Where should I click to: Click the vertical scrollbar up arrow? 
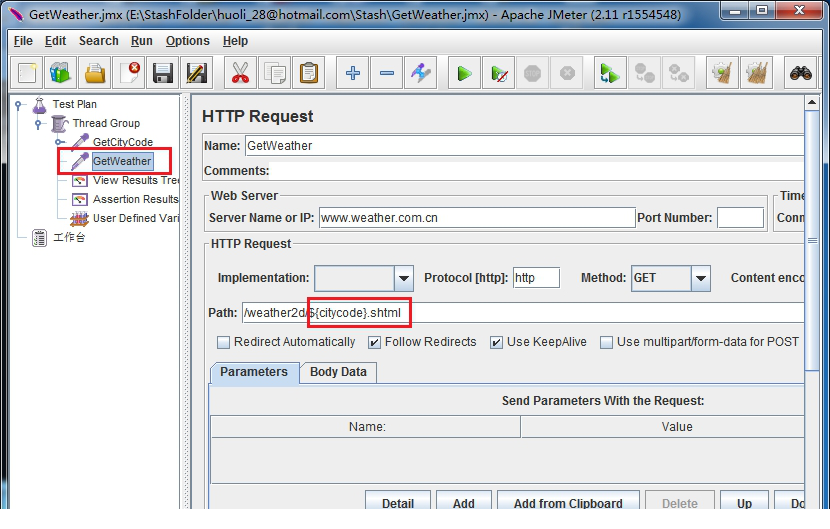pos(811,103)
